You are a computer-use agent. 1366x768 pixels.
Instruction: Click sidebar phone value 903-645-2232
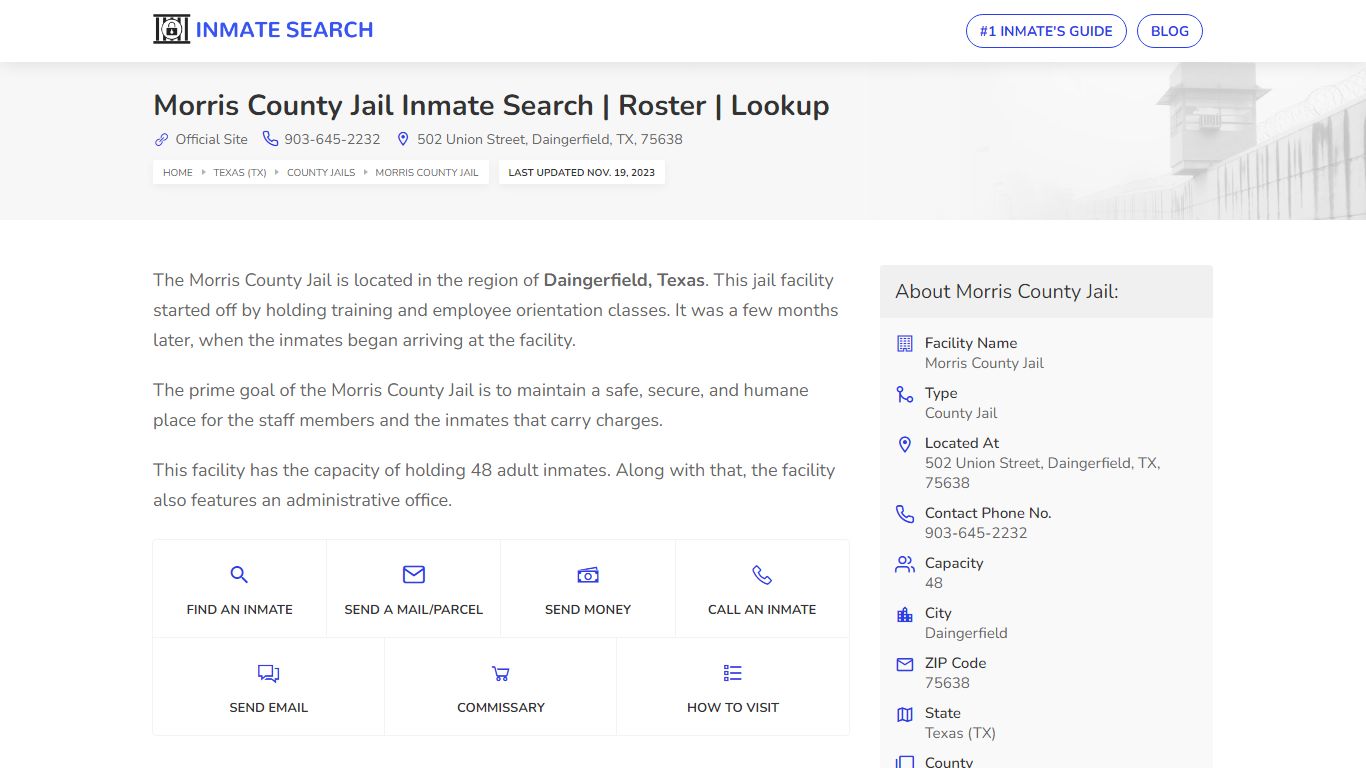pyautogui.click(x=976, y=533)
